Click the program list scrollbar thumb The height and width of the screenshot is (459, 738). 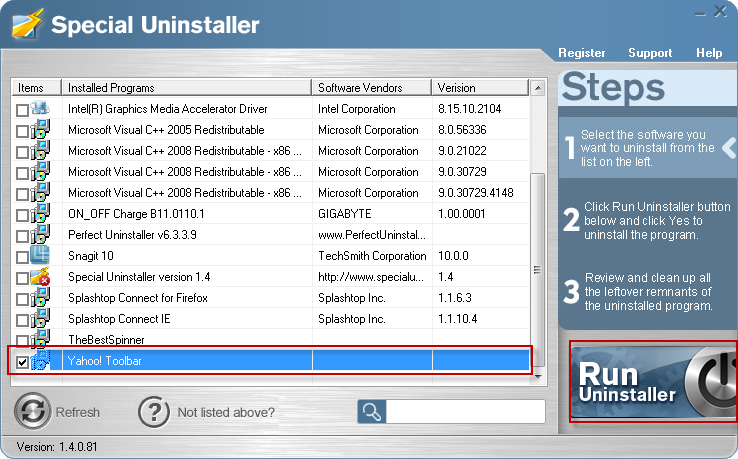coord(537,270)
